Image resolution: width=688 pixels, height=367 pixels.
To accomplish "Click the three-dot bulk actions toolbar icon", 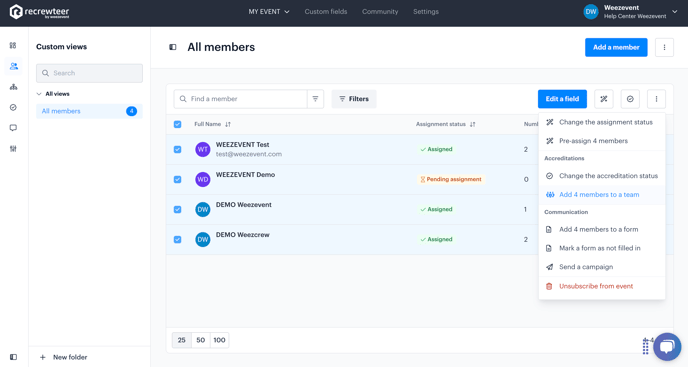I will click(x=656, y=99).
